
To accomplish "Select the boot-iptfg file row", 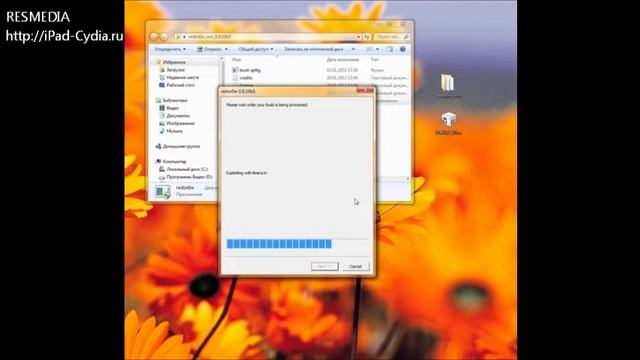I will [x=320, y=70].
